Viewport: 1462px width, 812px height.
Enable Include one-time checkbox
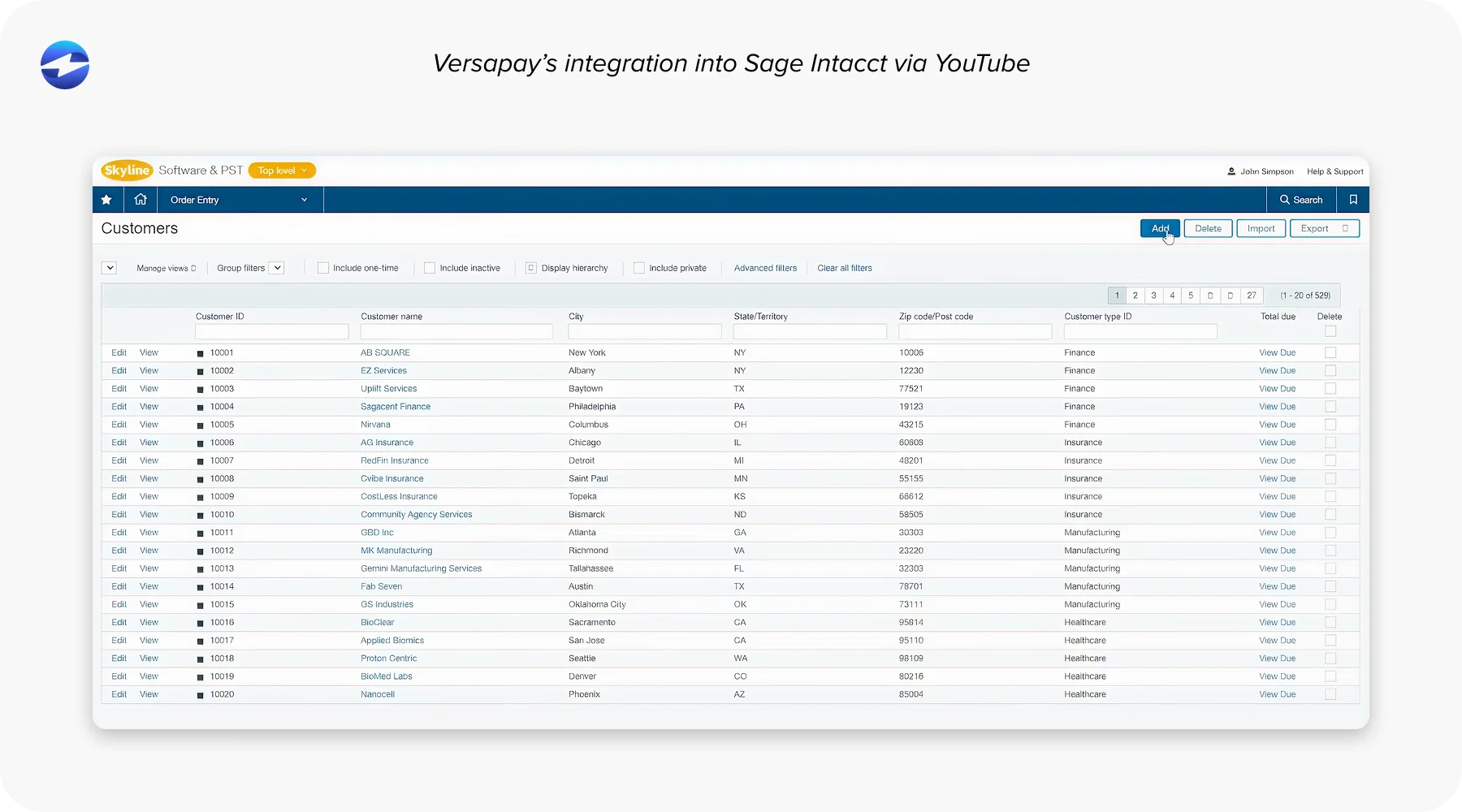323,268
